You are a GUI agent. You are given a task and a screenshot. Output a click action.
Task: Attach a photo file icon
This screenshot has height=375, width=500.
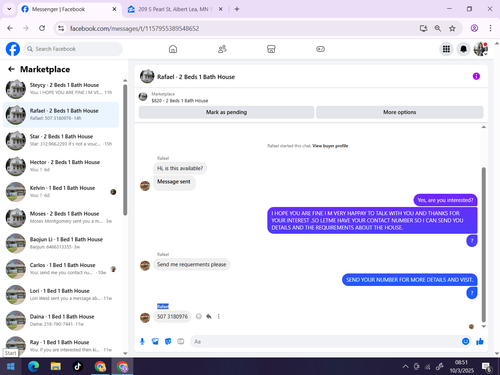pos(155,341)
